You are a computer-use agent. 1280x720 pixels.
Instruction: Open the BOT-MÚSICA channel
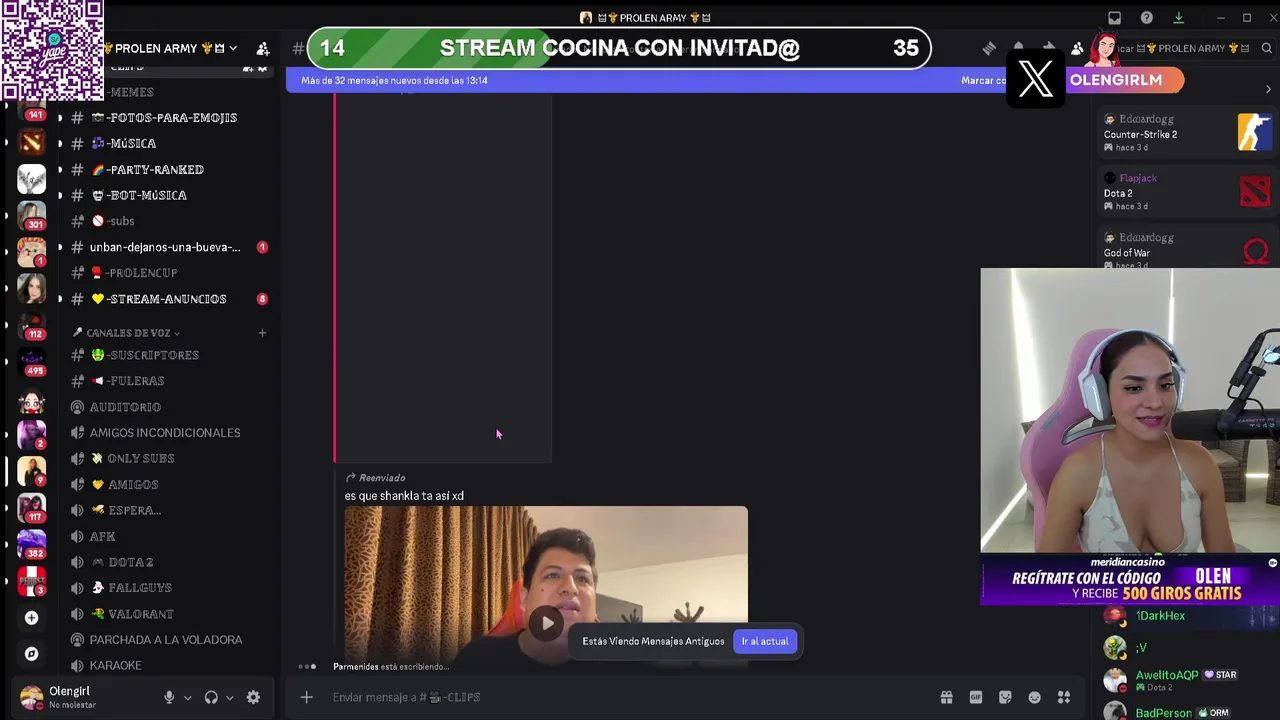(x=163, y=195)
